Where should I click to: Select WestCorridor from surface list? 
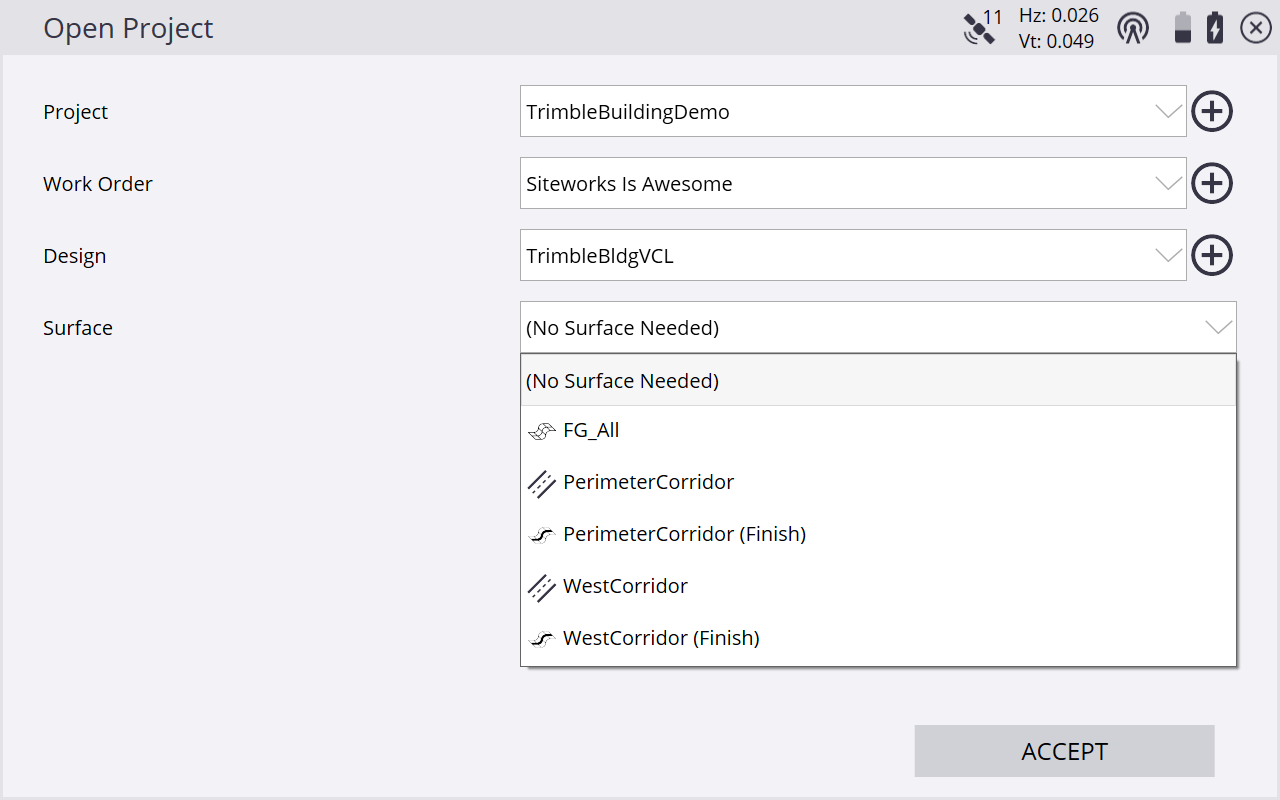click(879, 586)
